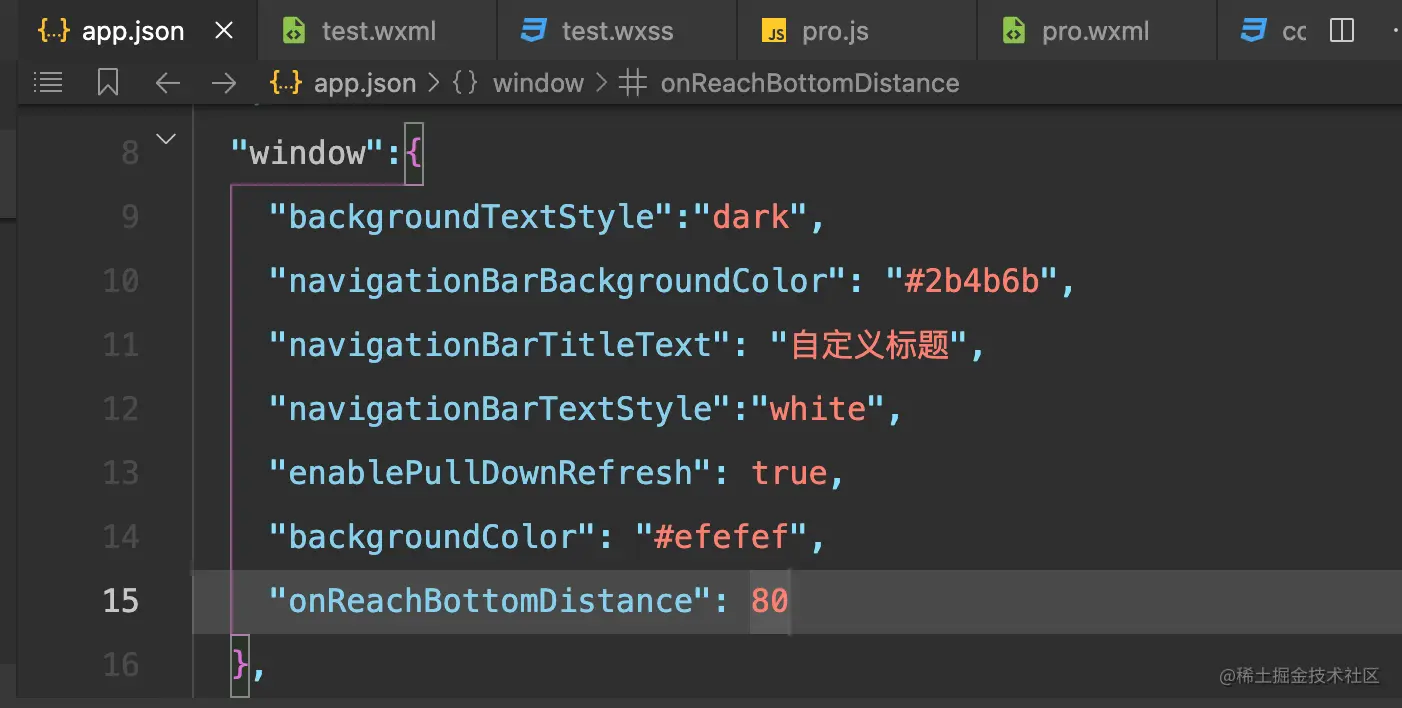This screenshot has width=1402, height=708.
Task: Open the test.wxss tab
Action: point(617,31)
